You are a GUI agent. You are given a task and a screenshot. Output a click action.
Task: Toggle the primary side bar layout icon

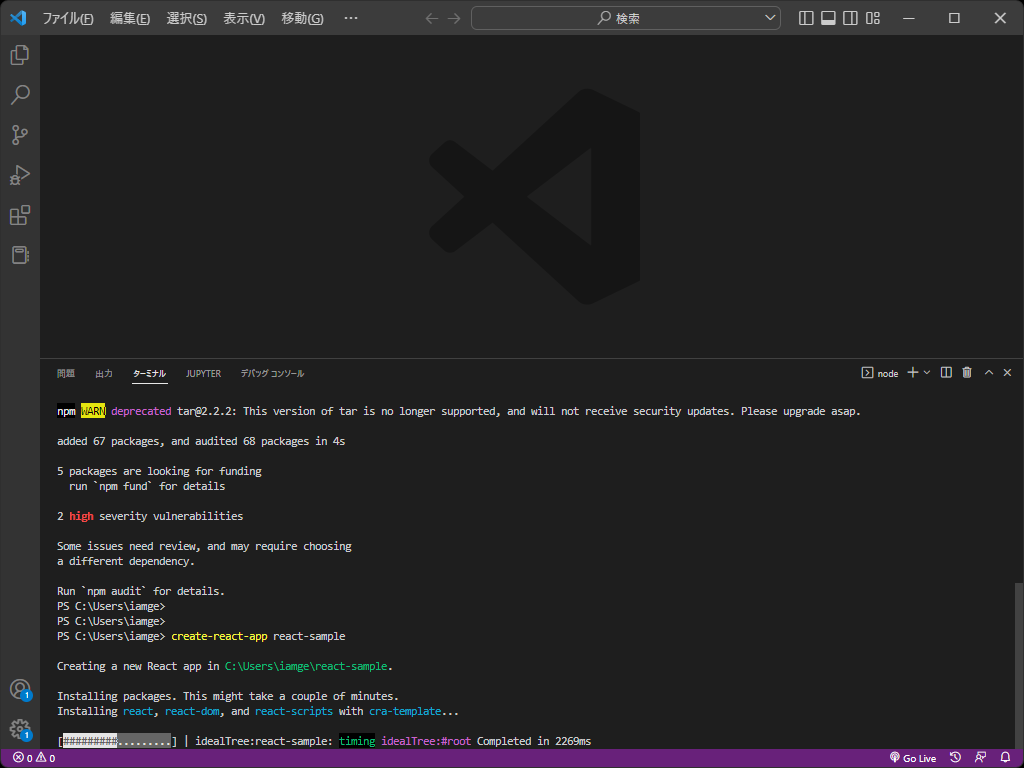click(x=807, y=18)
